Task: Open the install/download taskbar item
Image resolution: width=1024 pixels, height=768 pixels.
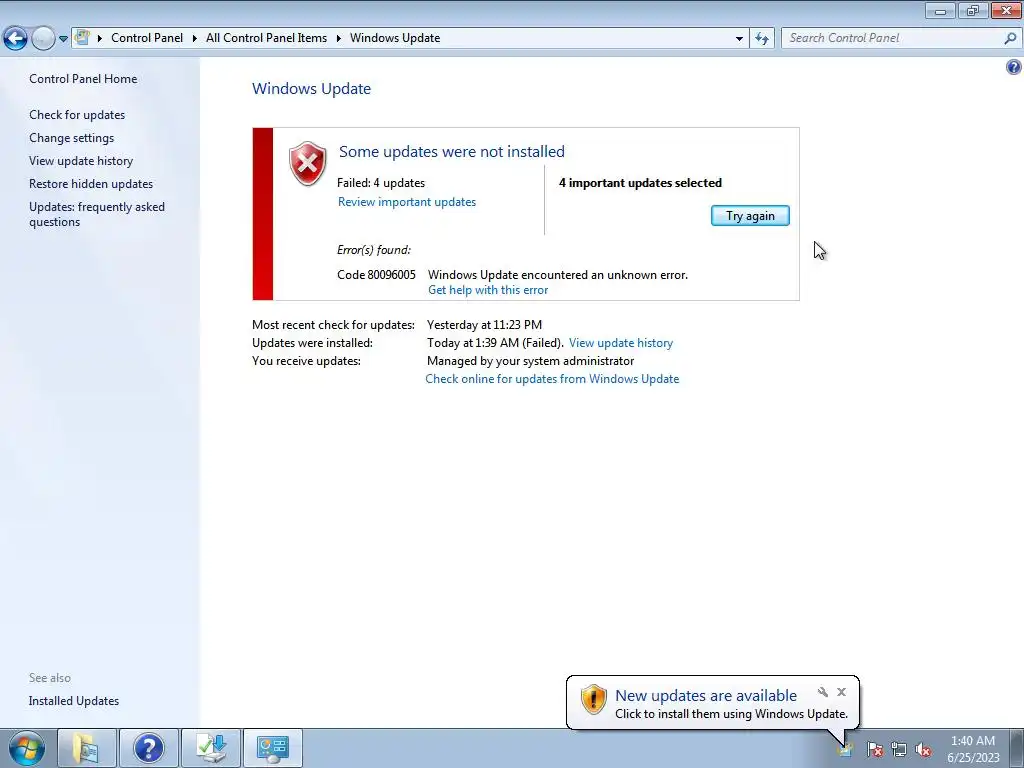Action: point(211,748)
